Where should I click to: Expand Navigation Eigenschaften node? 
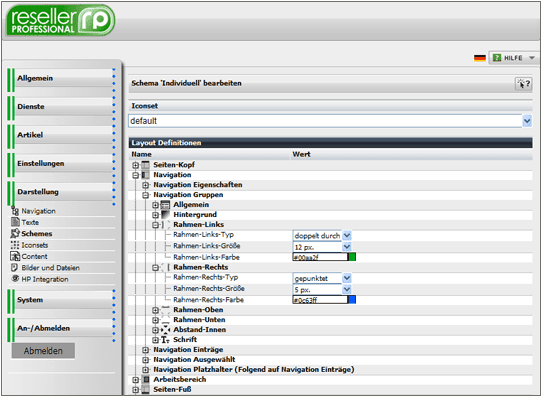[146, 185]
